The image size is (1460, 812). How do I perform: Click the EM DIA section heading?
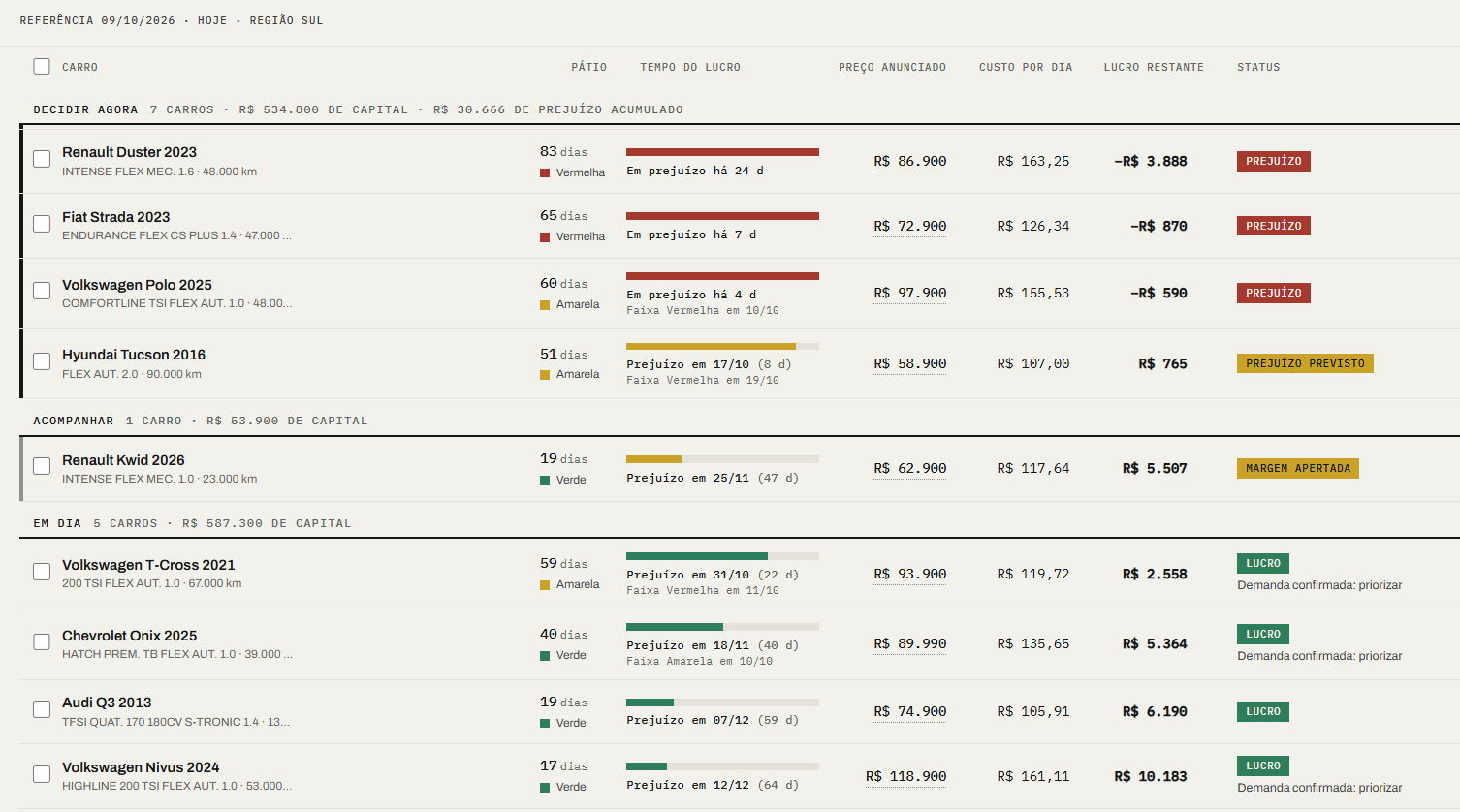[x=57, y=523]
